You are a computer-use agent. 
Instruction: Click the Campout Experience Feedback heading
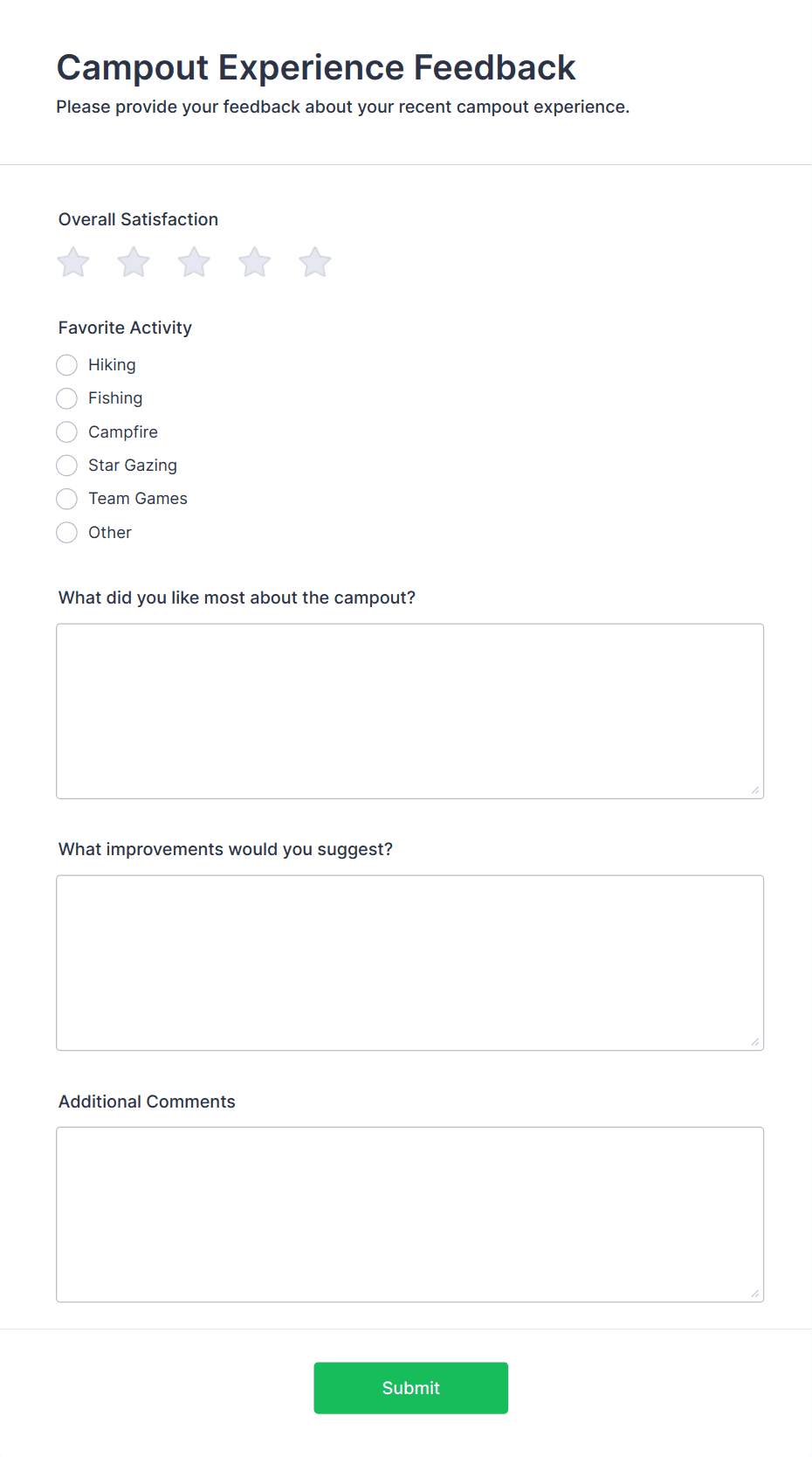click(316, 68)
